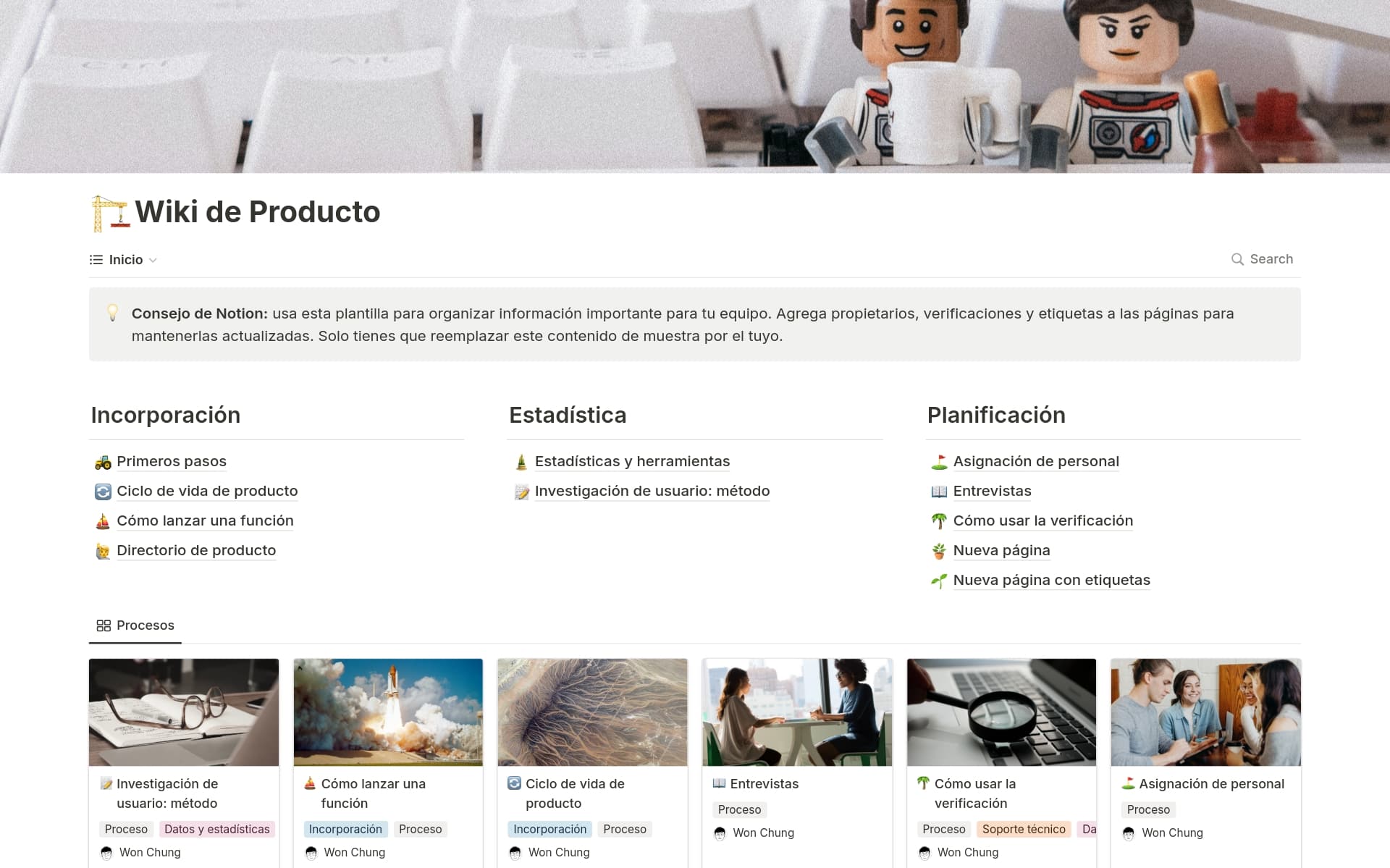The width and height of the screenshot is (1390, 868).
Task: Click the sailboat icon by Cómo lanzar una función
Action: pos(103,521)
